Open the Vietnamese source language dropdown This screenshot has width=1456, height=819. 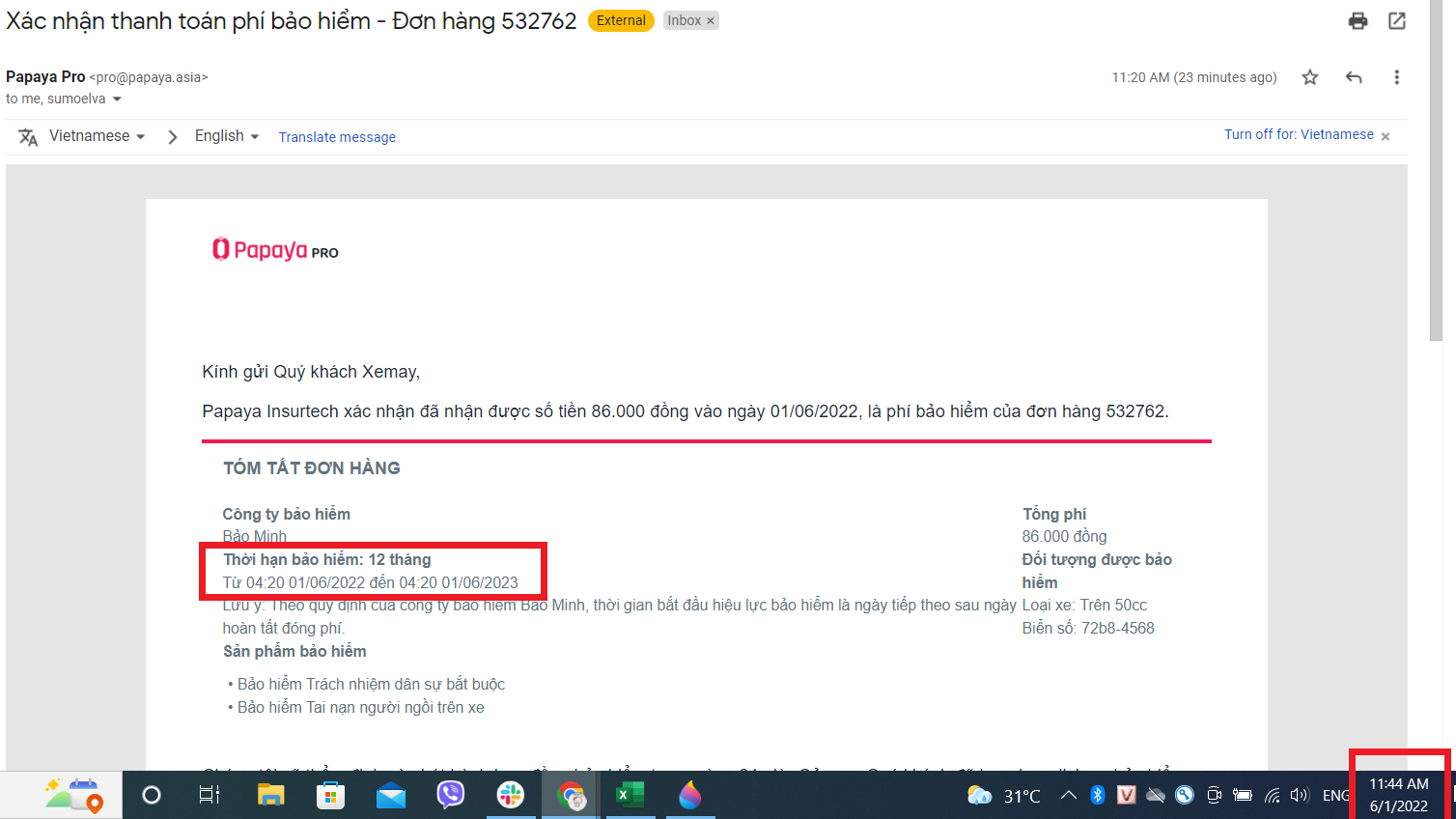[x=97, y=136]
